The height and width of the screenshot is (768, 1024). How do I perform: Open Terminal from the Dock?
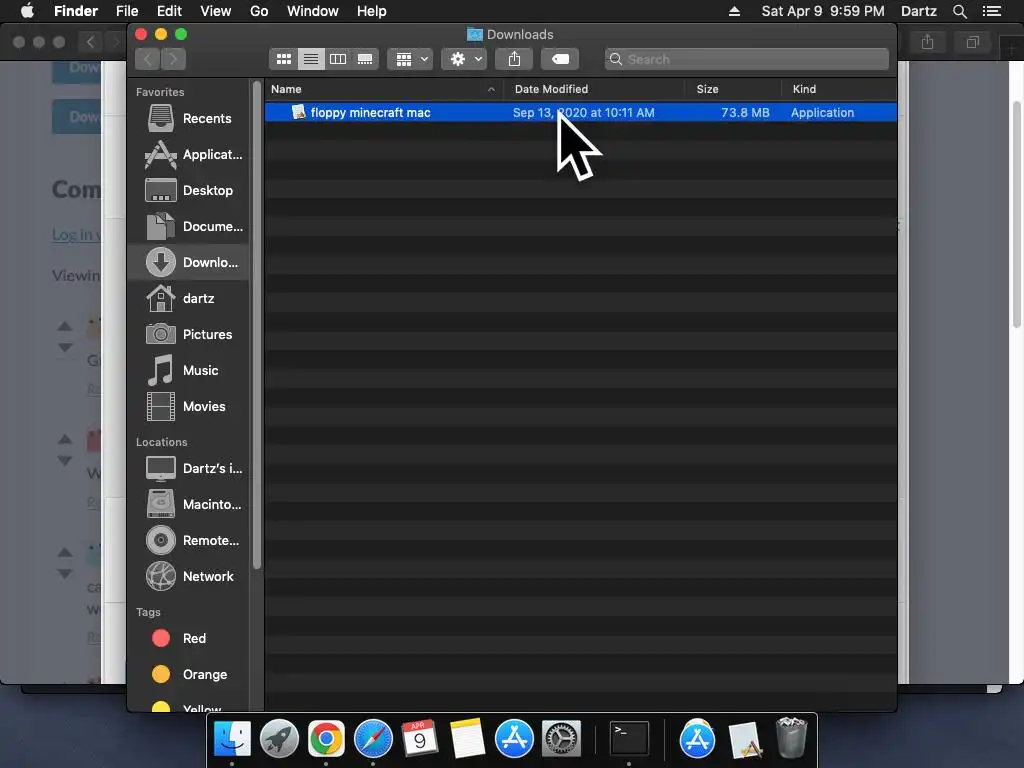tap(629, 739)
